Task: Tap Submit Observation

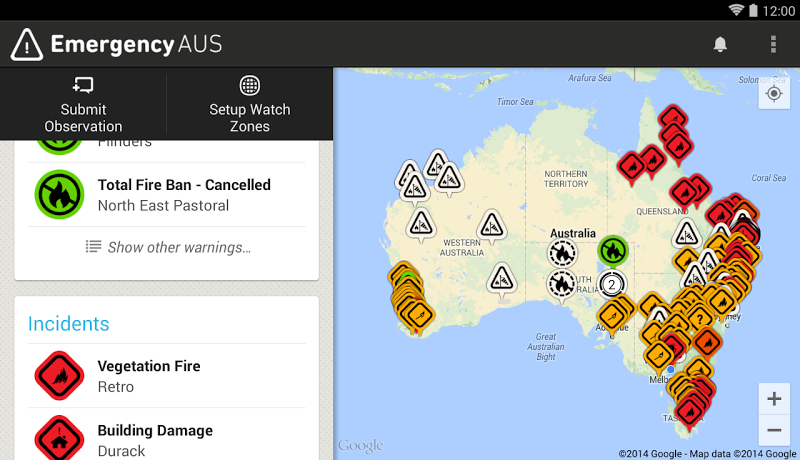Action: (x=83, y=105)
